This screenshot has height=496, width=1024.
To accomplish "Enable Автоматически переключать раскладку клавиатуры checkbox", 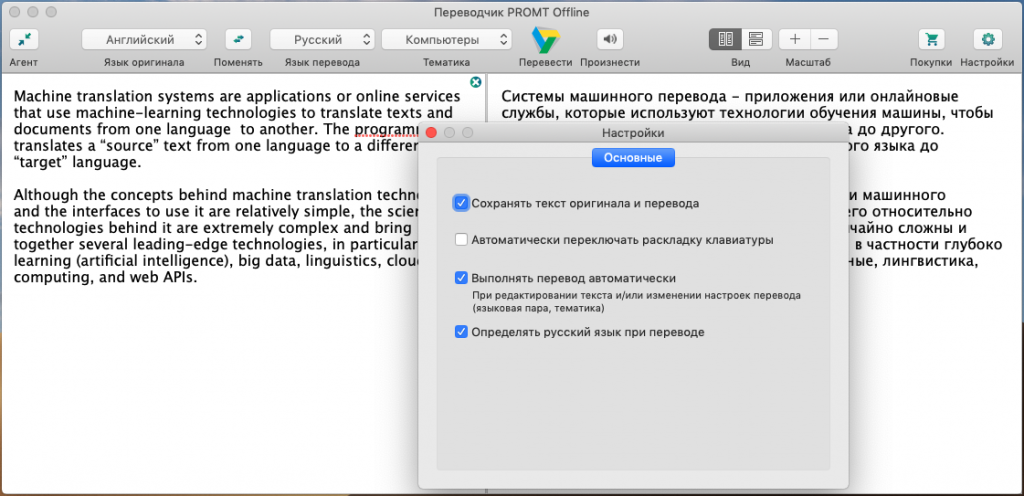I will point(462,240).
